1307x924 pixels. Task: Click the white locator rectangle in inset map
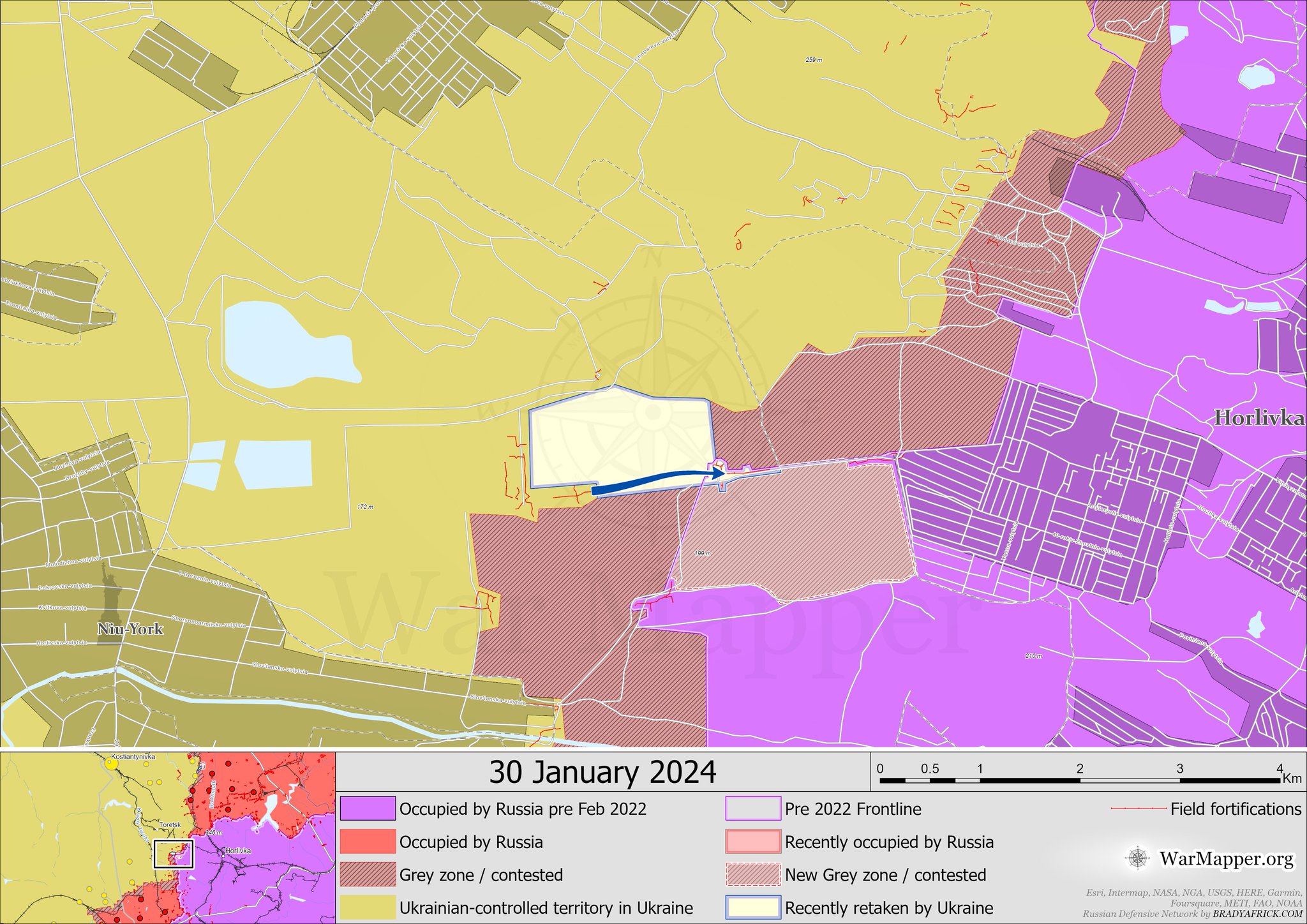point(174,854)
